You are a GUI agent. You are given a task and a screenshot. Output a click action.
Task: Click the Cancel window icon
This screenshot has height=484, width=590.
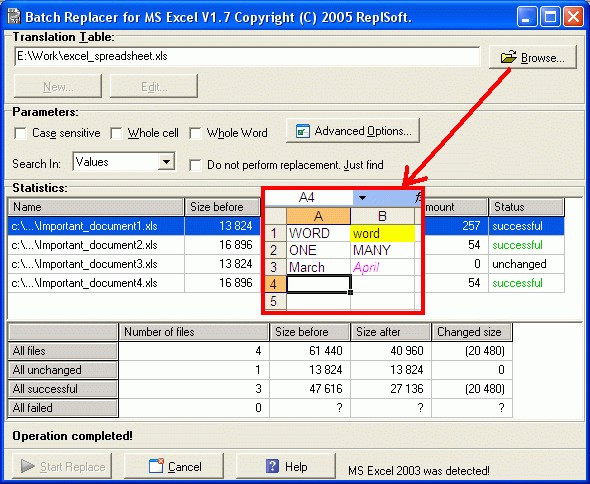coord(156,466)
